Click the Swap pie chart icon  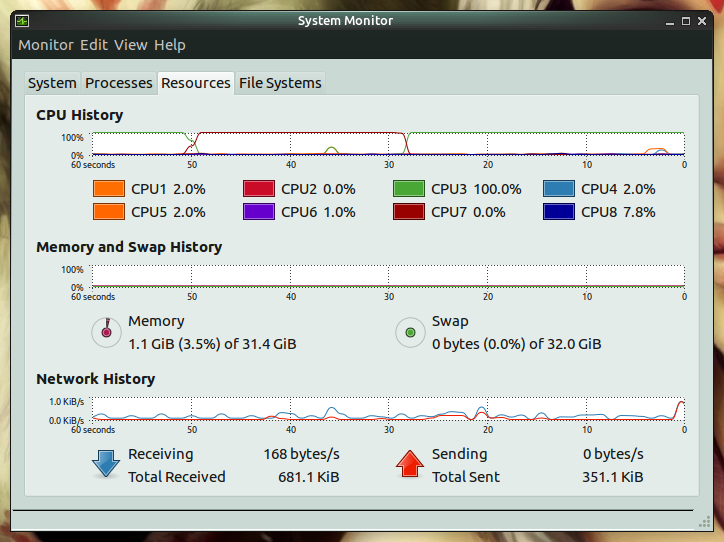(x=410, y=332)
